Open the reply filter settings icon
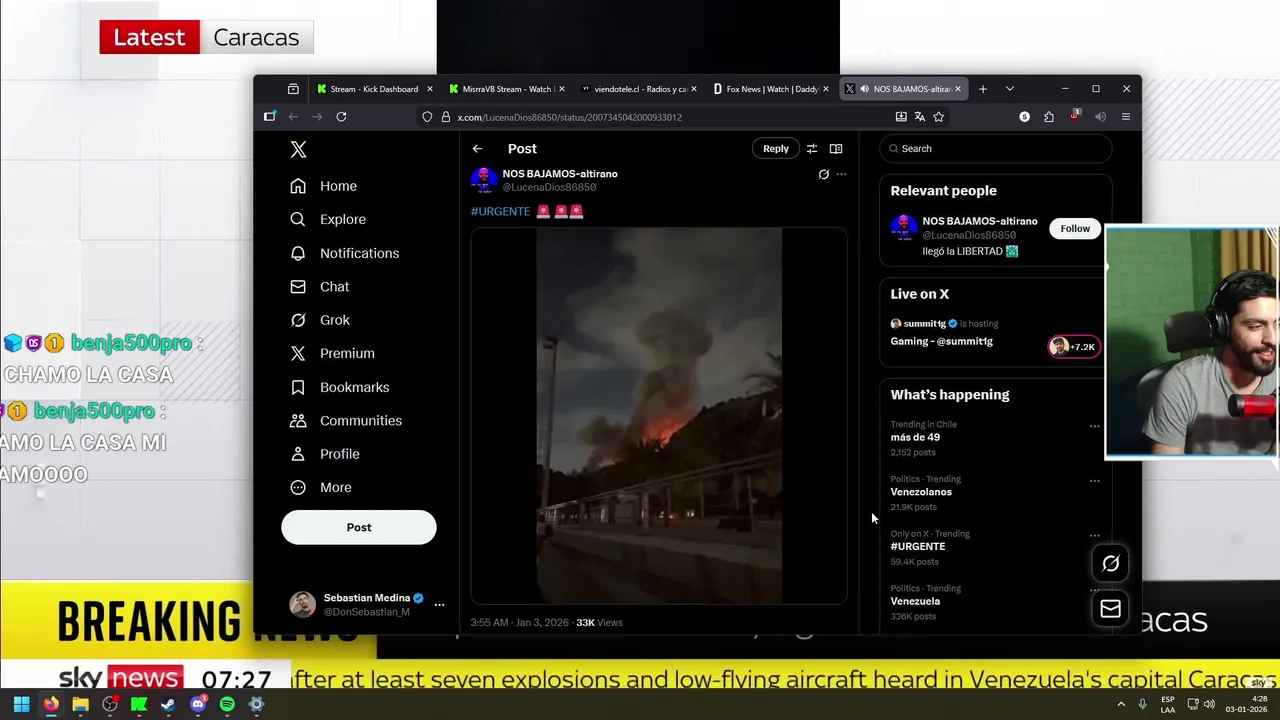The width and height of the screenshot is (1280, 720). [812, 148]
